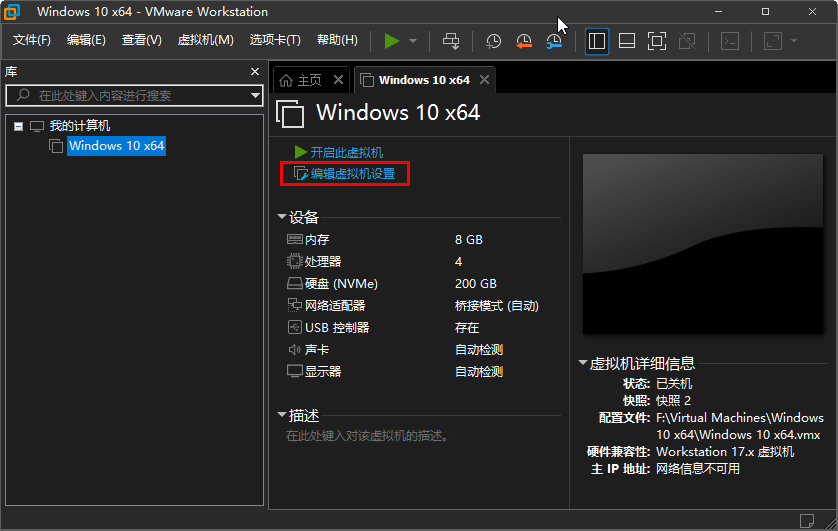Viewport: 838px width, 531px height.
Task: Click the 200 GB disk value
Action: 476,284
